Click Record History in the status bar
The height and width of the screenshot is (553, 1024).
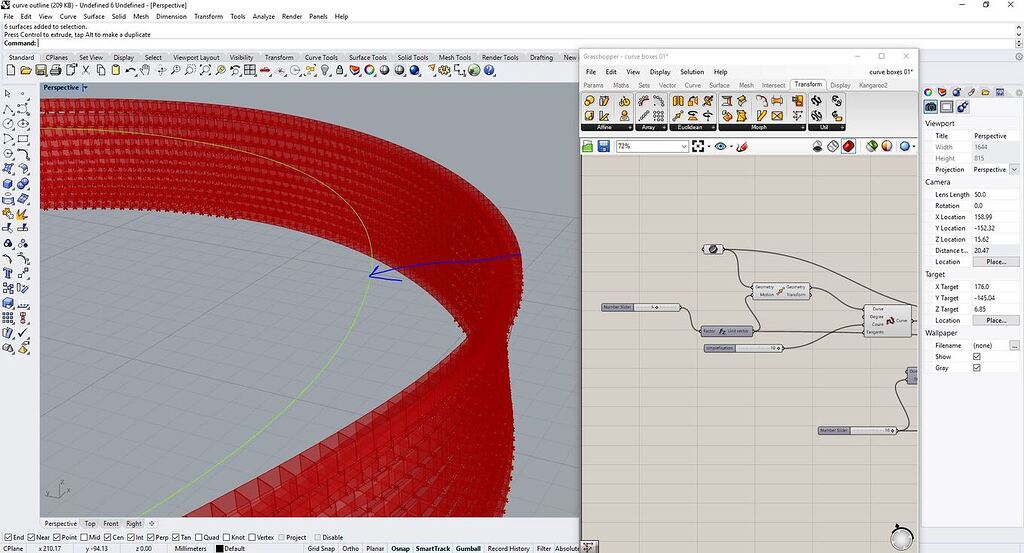pos(508,548)
